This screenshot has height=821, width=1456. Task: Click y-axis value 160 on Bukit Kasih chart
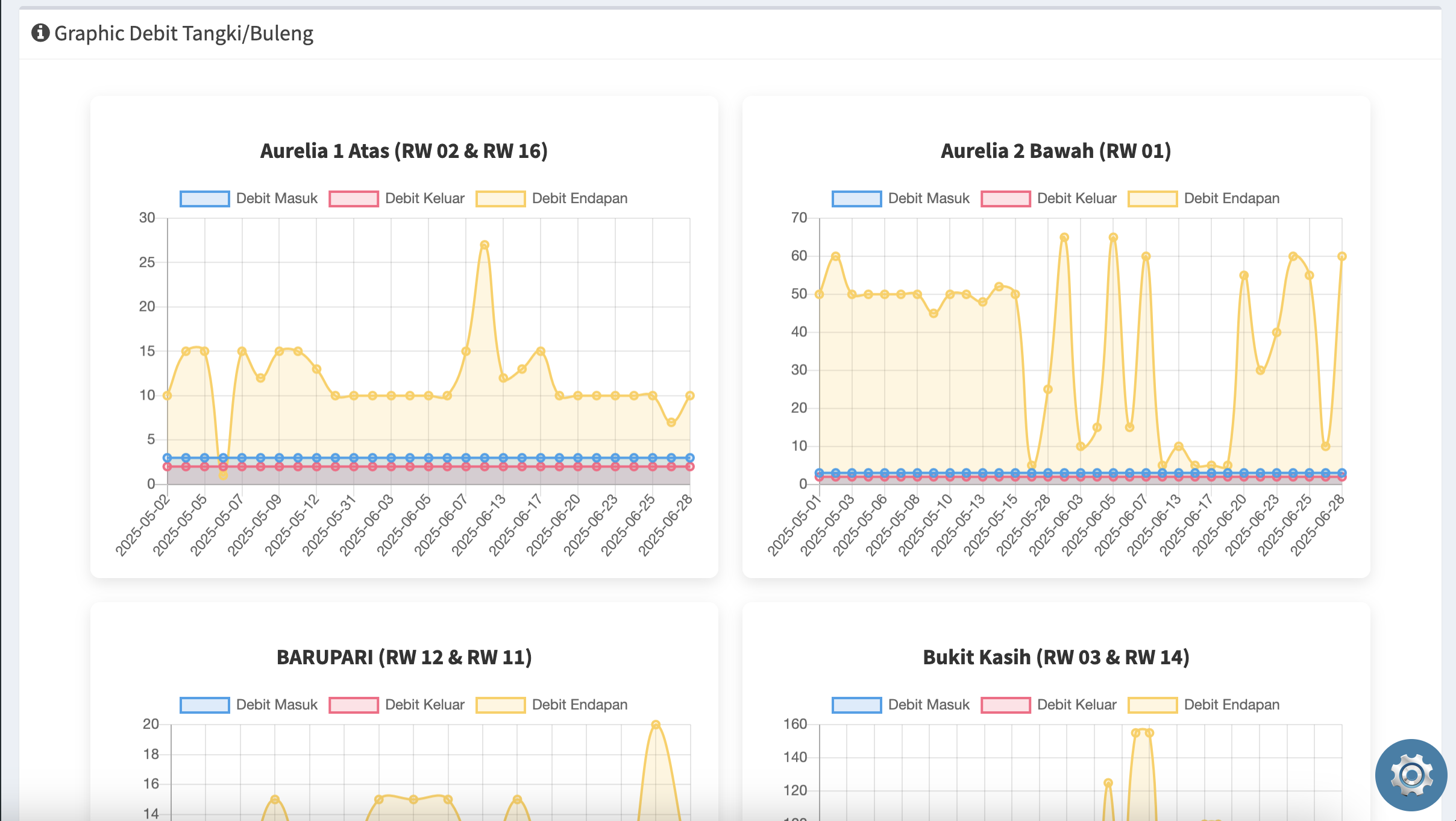pos(795,724)
